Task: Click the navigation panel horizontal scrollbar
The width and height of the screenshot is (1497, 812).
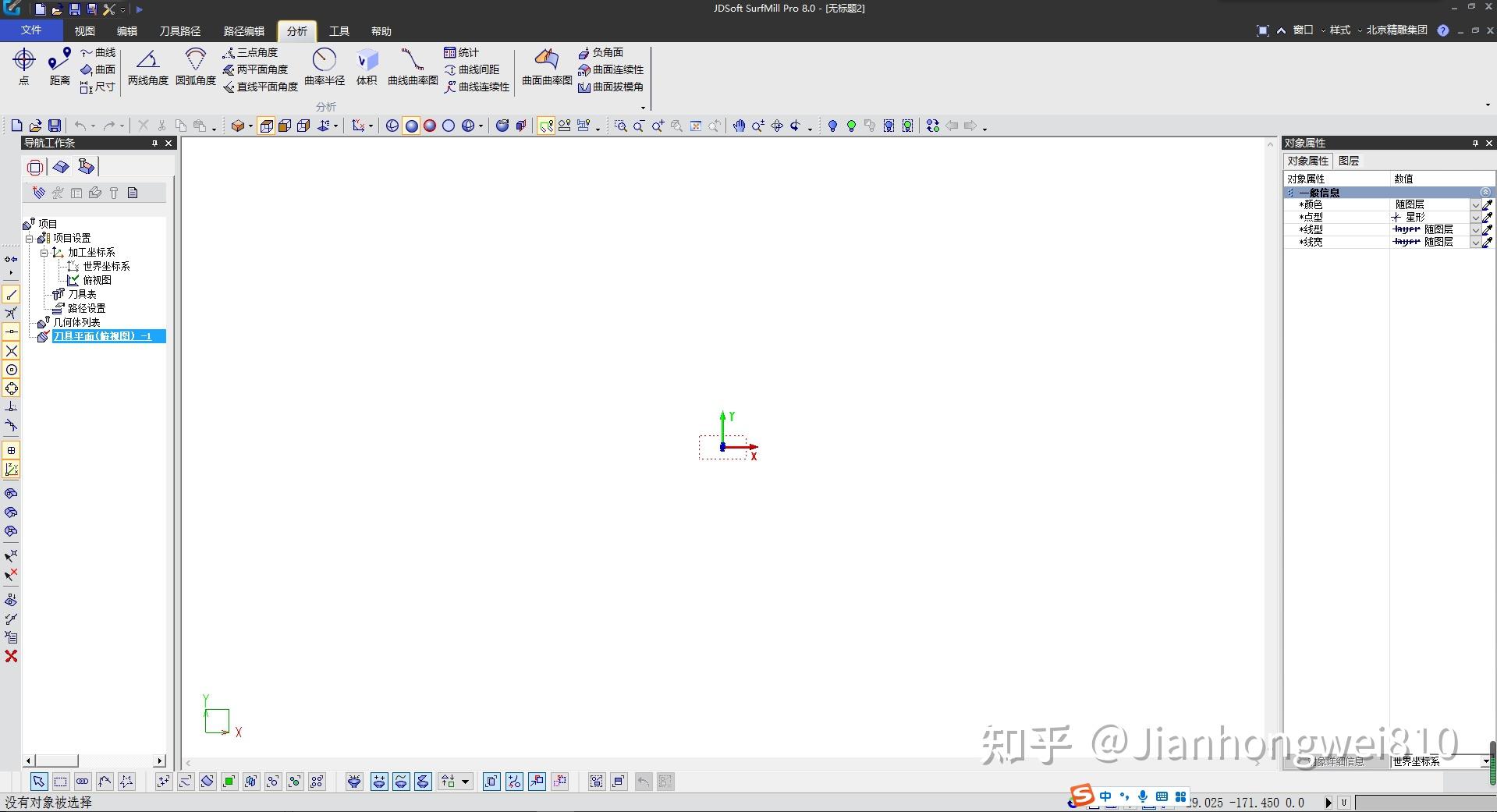Action: 94,761
